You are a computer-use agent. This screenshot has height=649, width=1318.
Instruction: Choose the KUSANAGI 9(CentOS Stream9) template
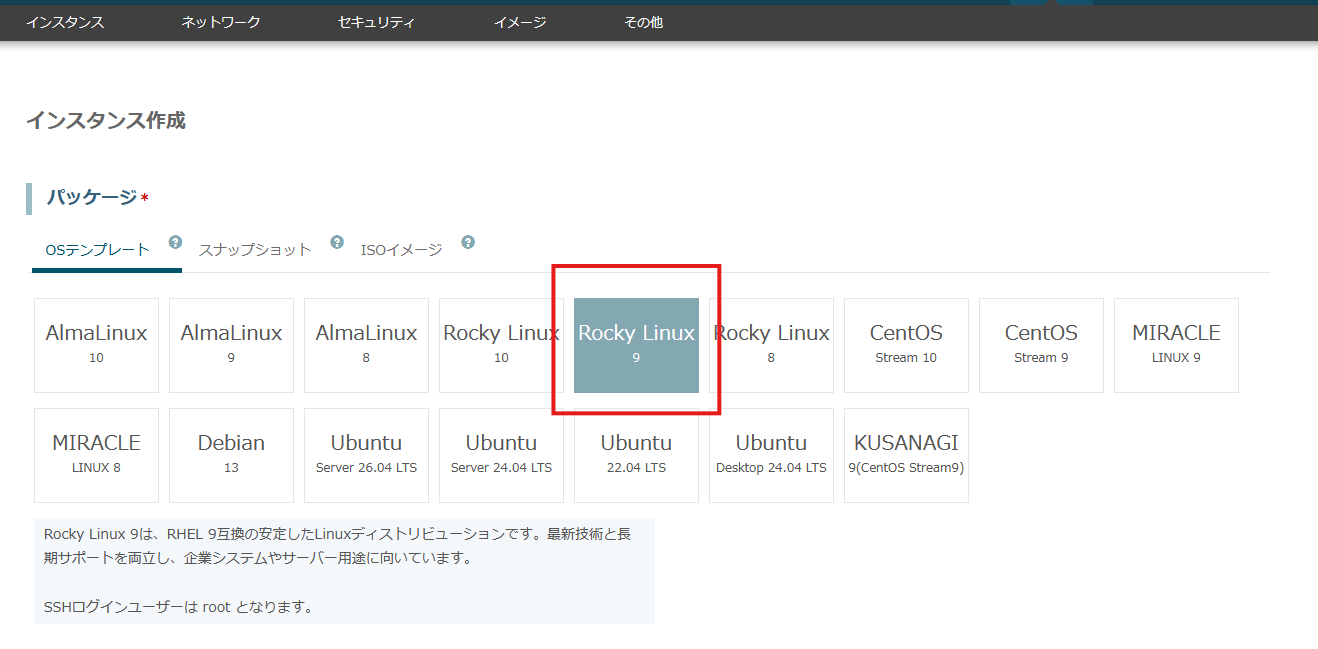906,455
